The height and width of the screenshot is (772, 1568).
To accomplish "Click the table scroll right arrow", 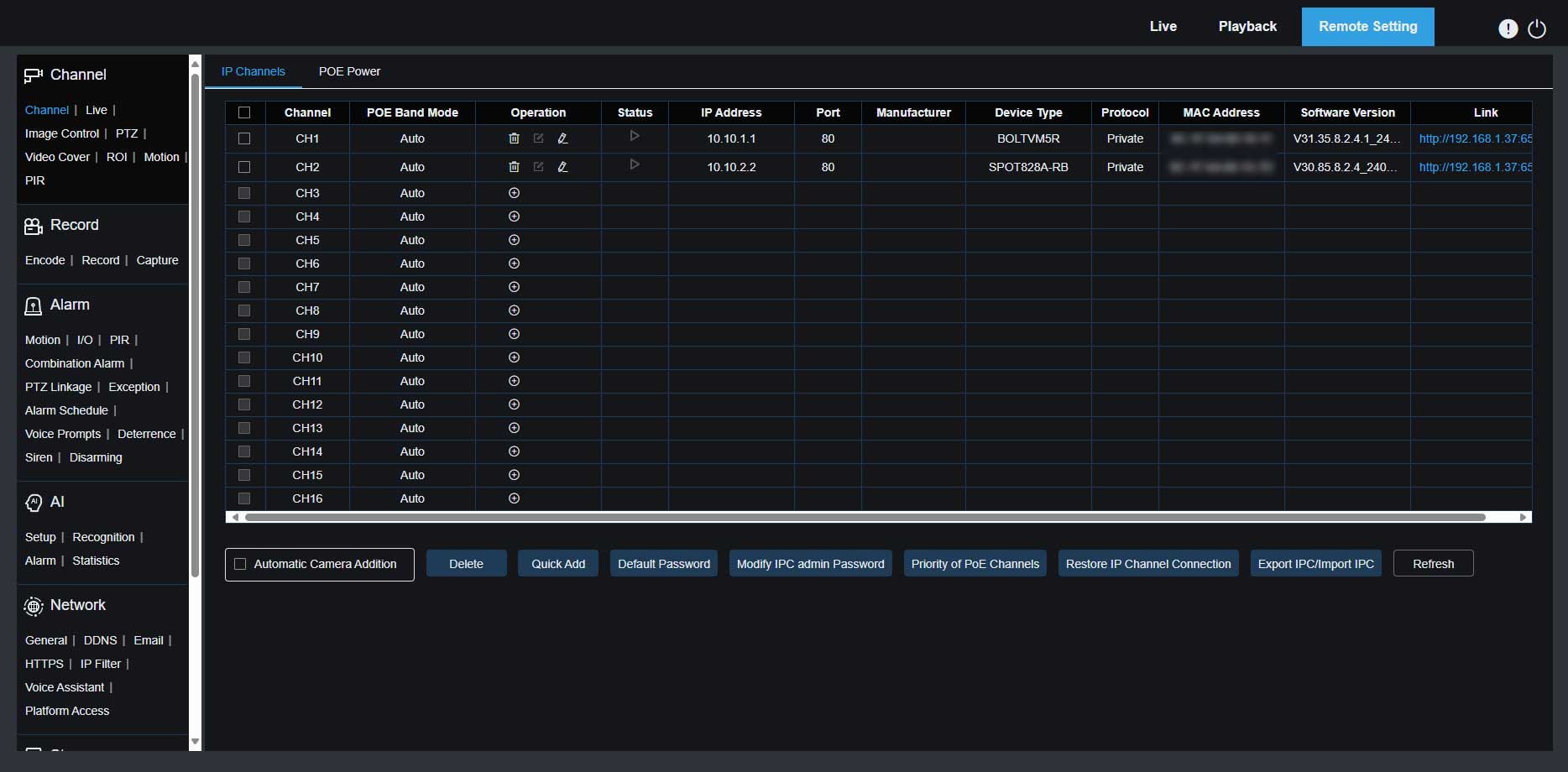I will [1524, 517].
